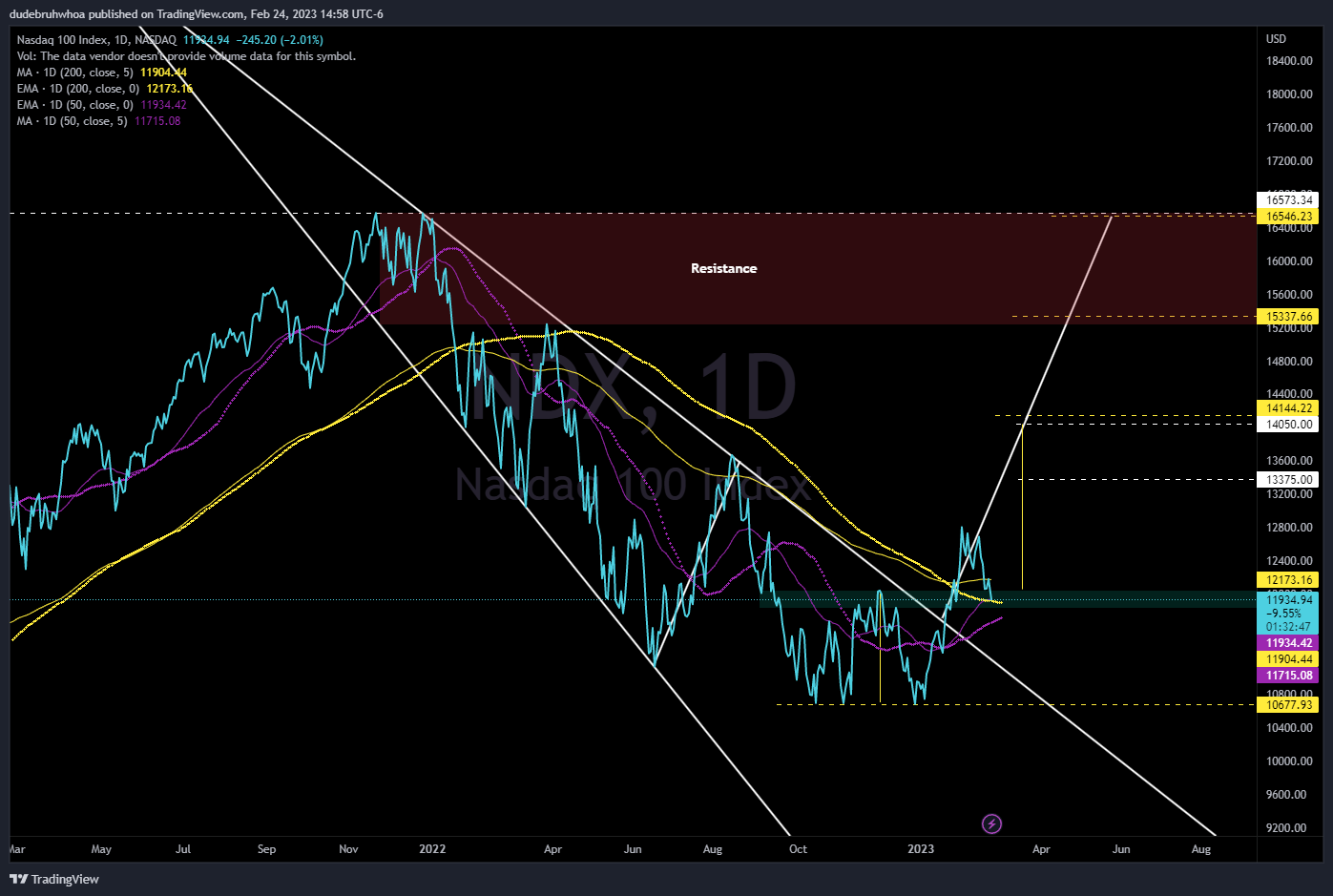Click the 17200.00 axis tick
The image size is (1333, 896).
pyautogui.click(x=1289, y=161)
